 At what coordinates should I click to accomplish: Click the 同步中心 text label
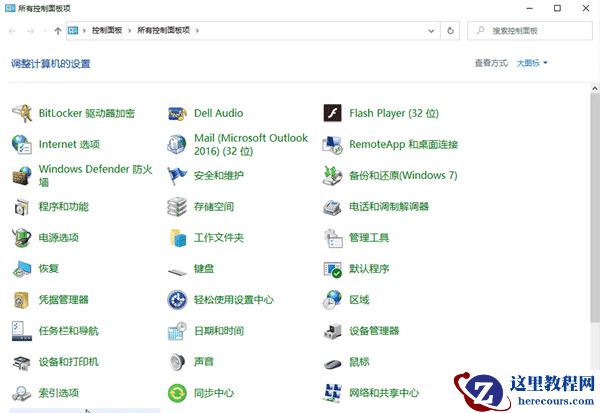tap(214, 393)
